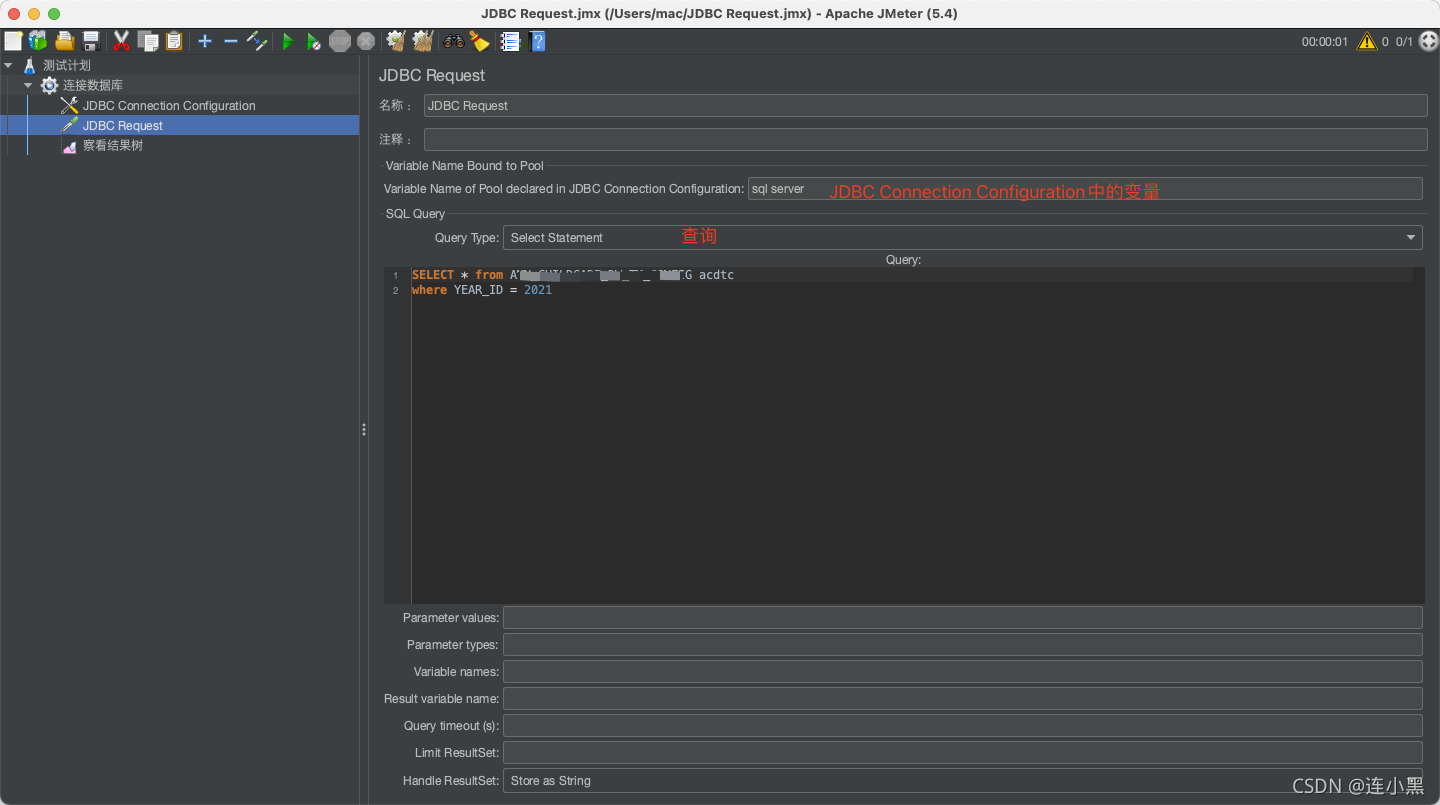
Task: Show log viewer via yellow warning icon
Action: pos(1365,41)
